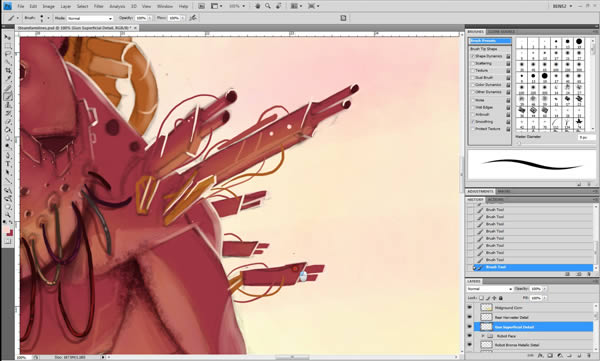Toggle Brushes panel icon in options bar
The height and width of the screenshot is (361, 600).
click(343, 18)
